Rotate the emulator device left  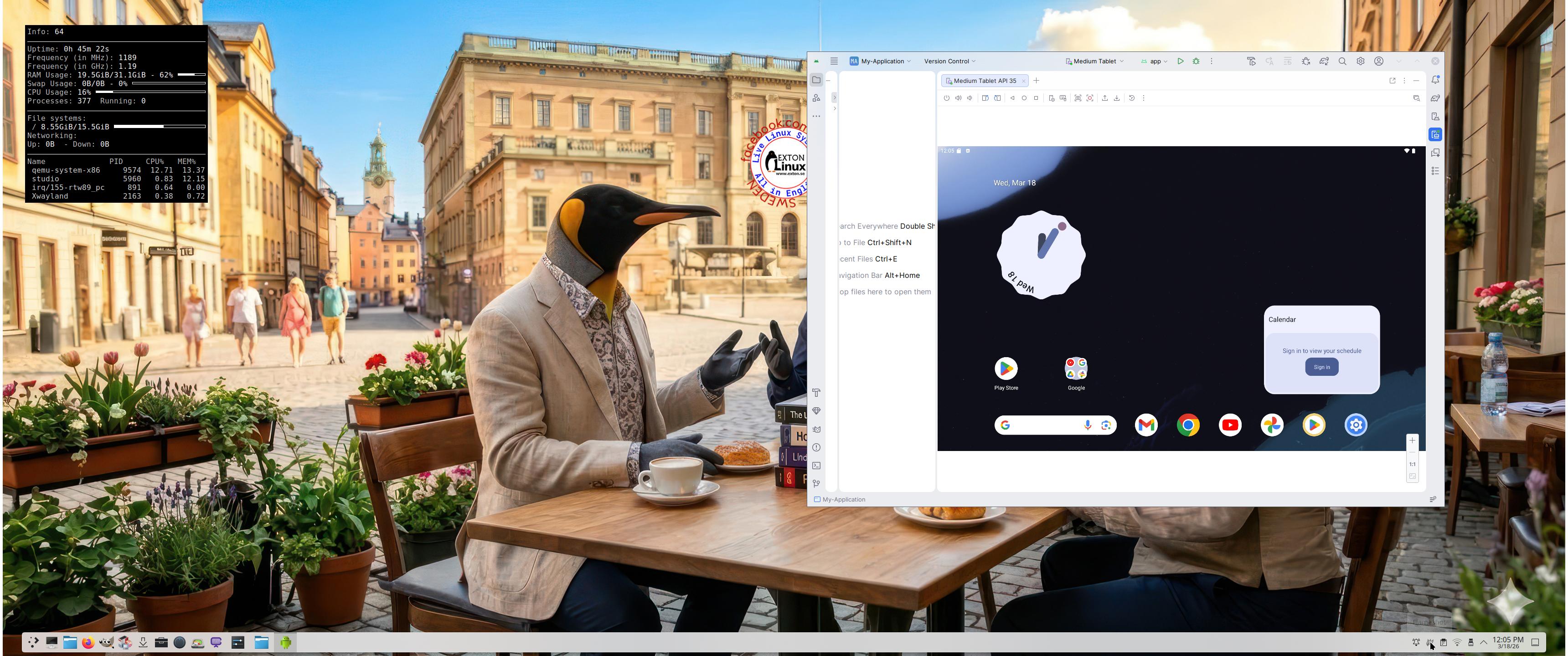pos(985,98)
